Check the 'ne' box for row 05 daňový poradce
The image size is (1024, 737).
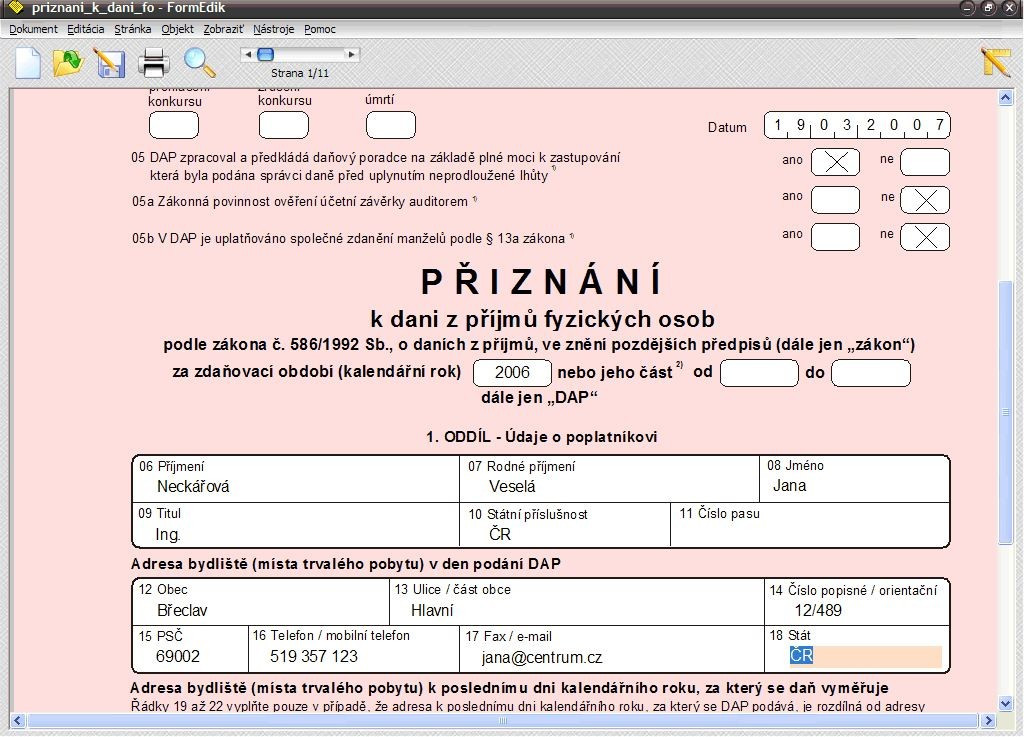pos(925,162)
